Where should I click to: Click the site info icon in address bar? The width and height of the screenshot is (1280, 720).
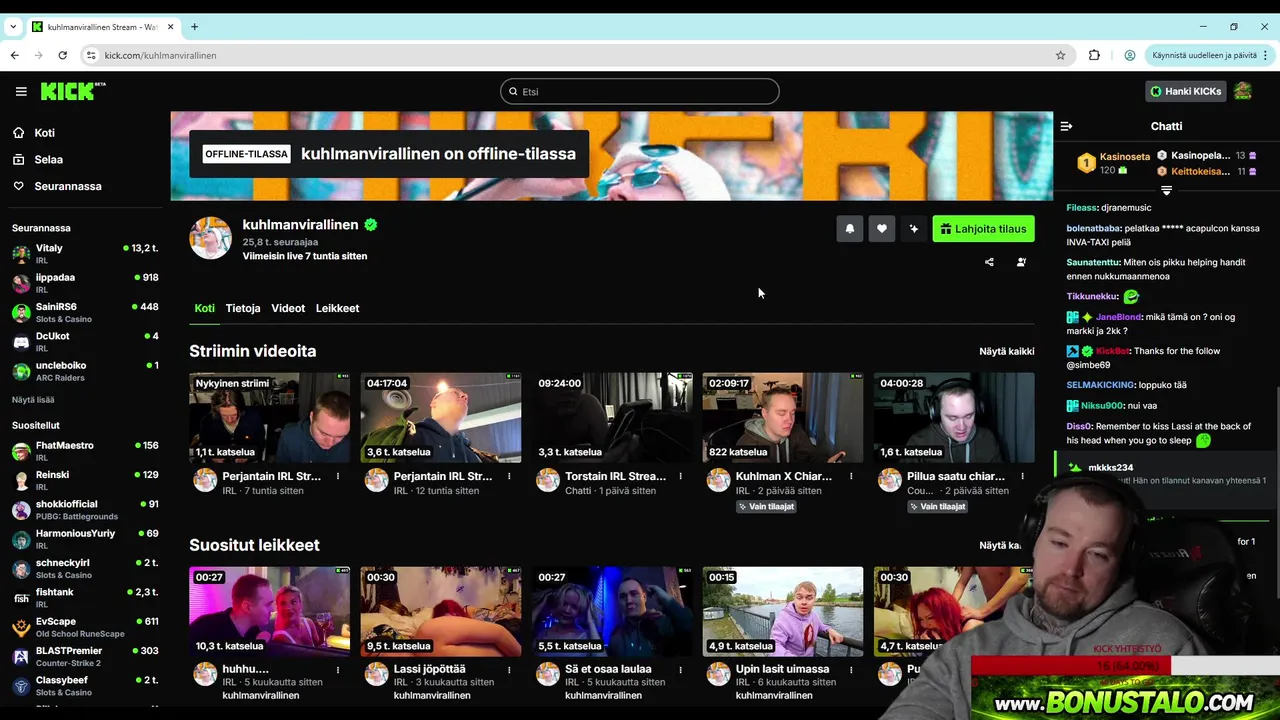(91, 55)
